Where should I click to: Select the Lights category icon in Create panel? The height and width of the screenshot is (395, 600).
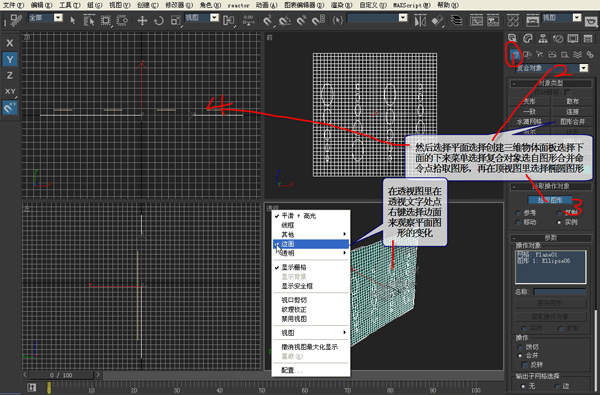coord(540,55)
